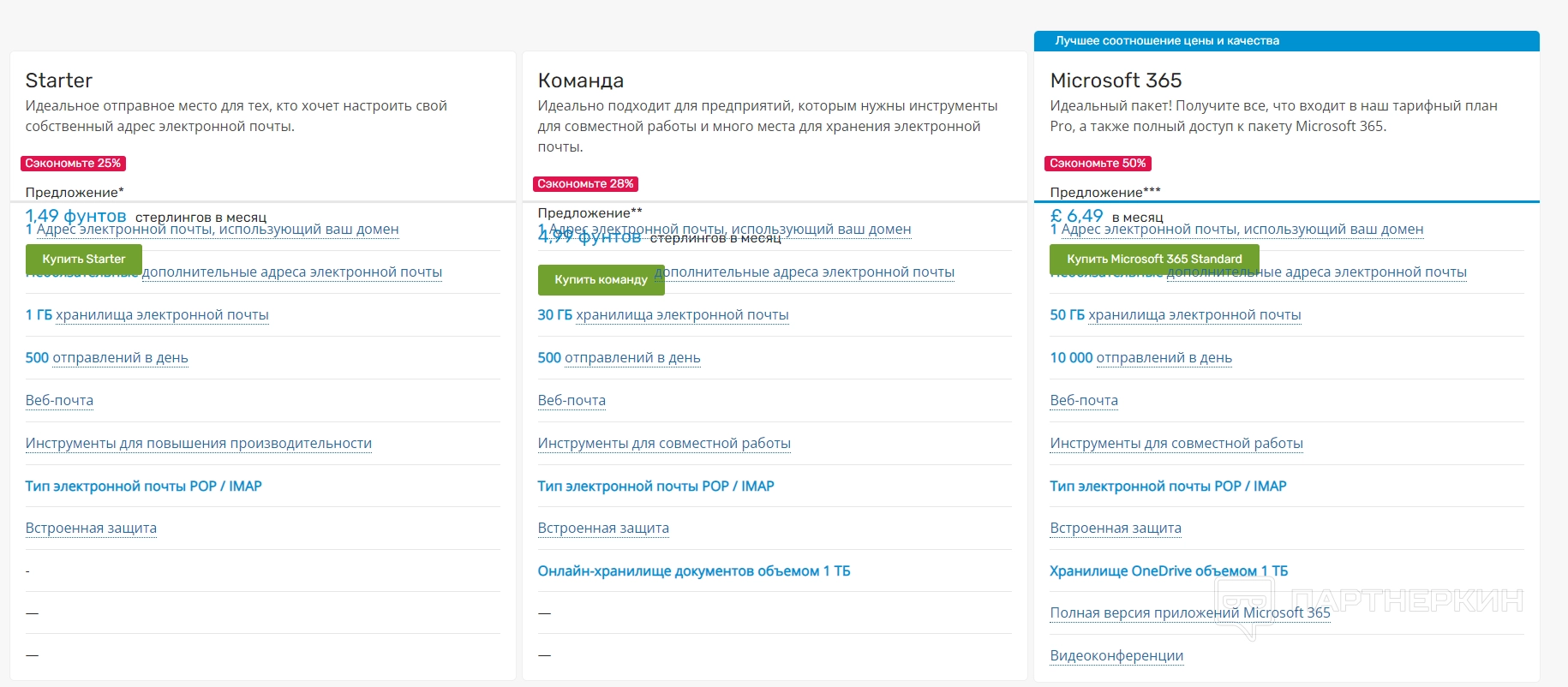Click the Видеоконференции link
This screenshot has height=687, width=1568.
click(1116, 655)
